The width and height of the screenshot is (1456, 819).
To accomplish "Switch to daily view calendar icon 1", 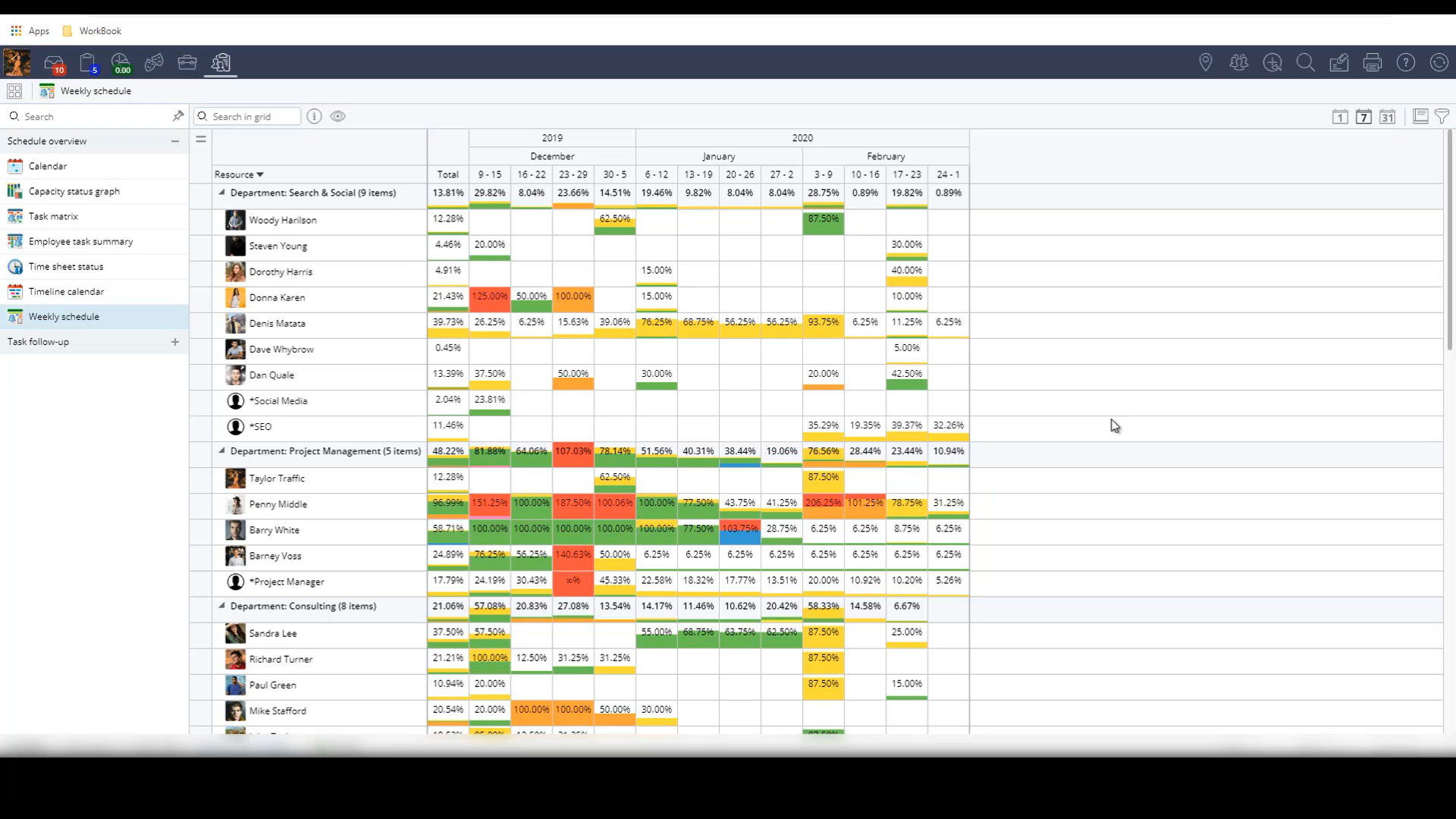I will pyautogui.click(x=1340, y=117).
